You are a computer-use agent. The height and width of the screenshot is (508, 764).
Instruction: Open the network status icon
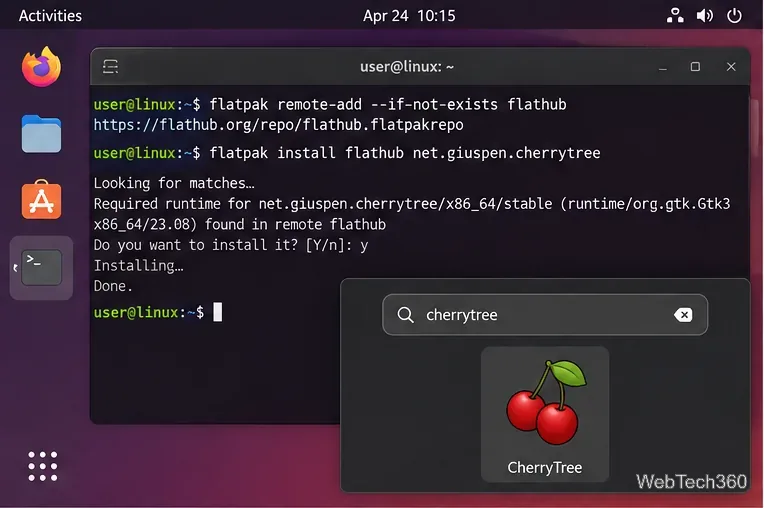(675, 16)
